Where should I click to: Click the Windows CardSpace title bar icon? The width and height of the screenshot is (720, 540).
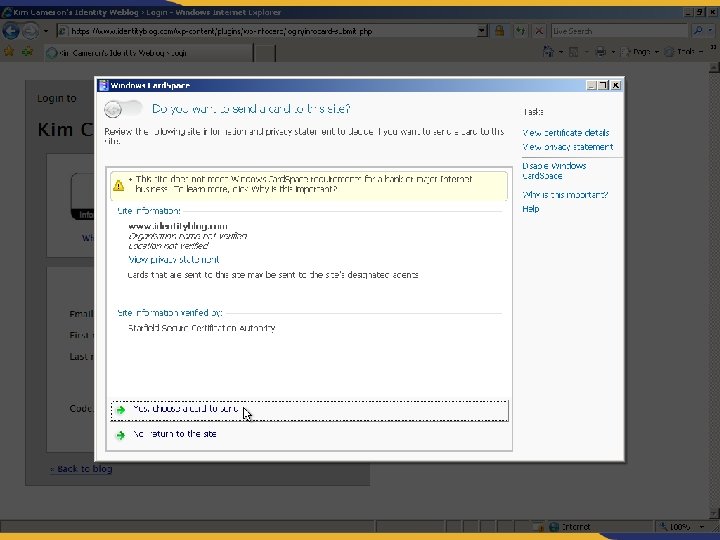104,85
